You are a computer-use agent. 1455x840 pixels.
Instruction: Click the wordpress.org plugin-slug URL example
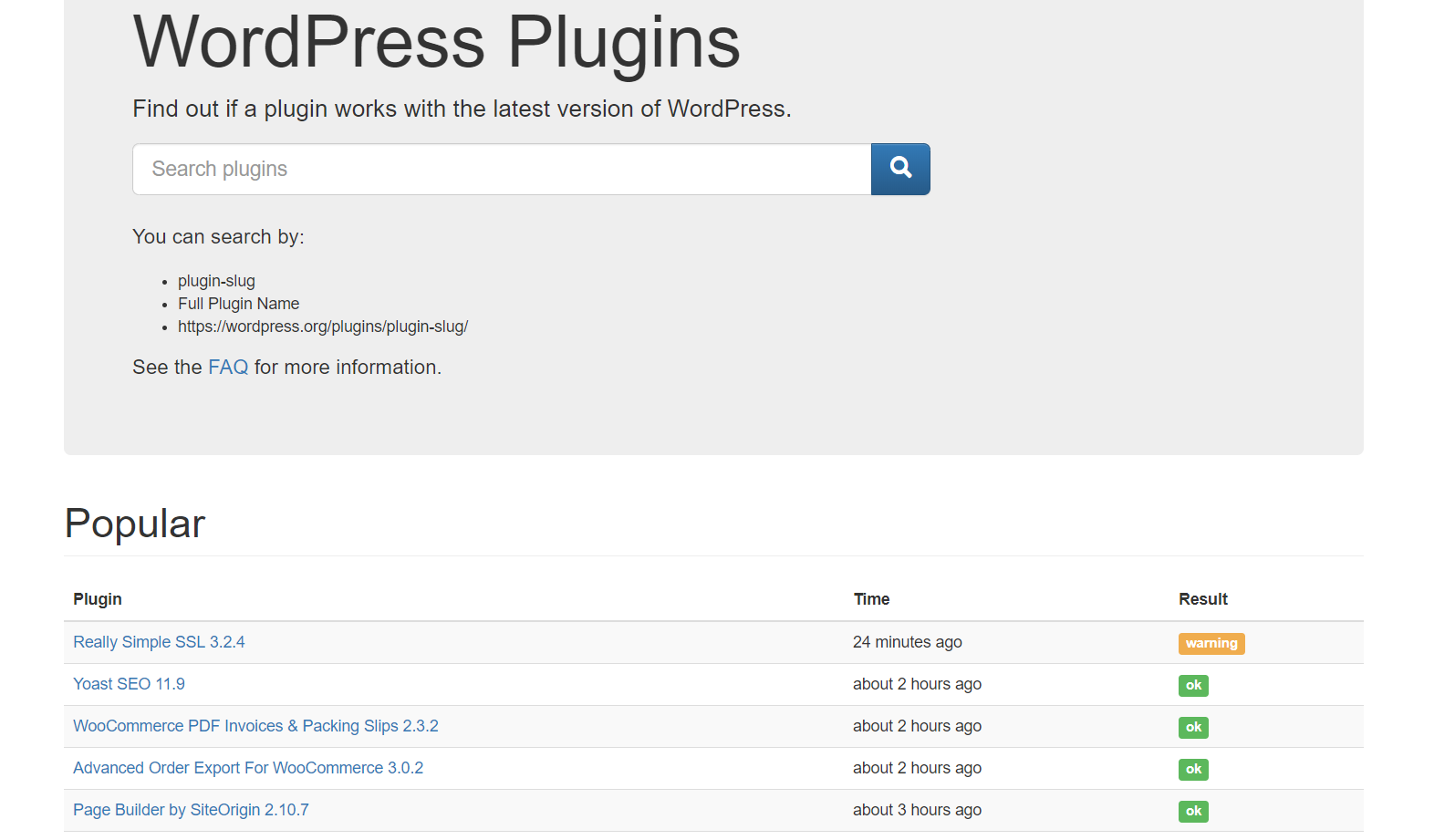click(x=322, y=327)
